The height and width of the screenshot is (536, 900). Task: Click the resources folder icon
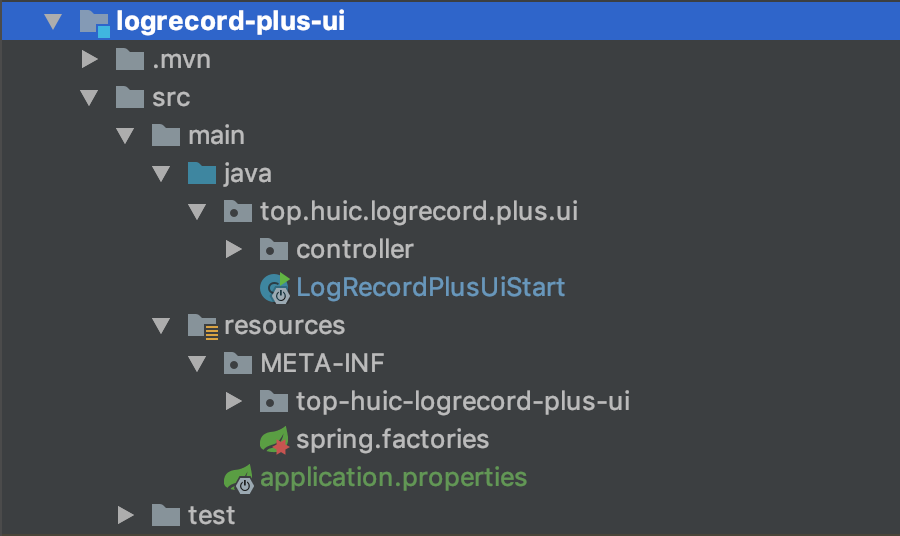pos(203,327)
